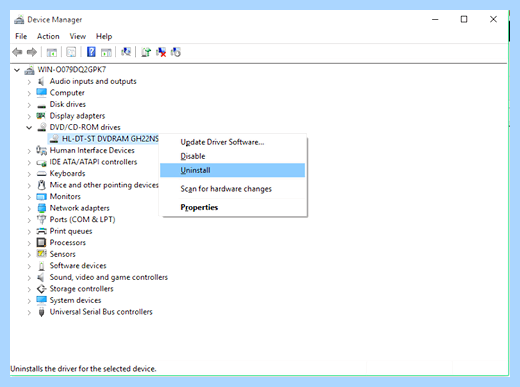Click the Sensors category icon

click(x=41, y=254)
